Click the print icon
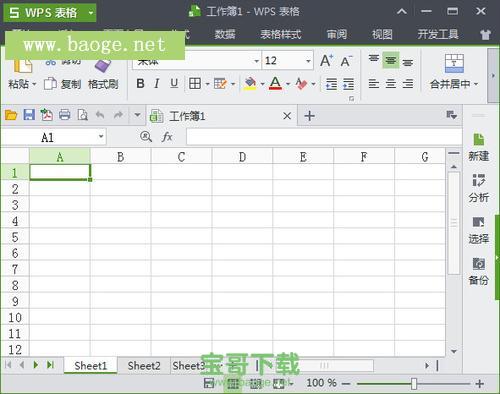The image size is (500, 394). (65, 115)
